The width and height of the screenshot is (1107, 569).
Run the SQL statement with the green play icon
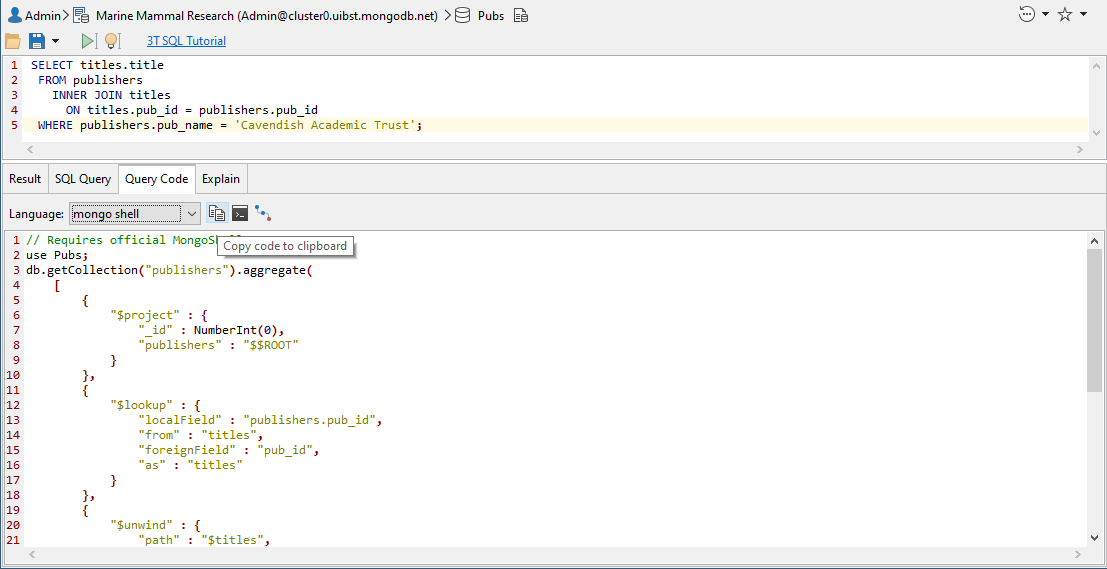pyautogui.click(x=88, y=41)
